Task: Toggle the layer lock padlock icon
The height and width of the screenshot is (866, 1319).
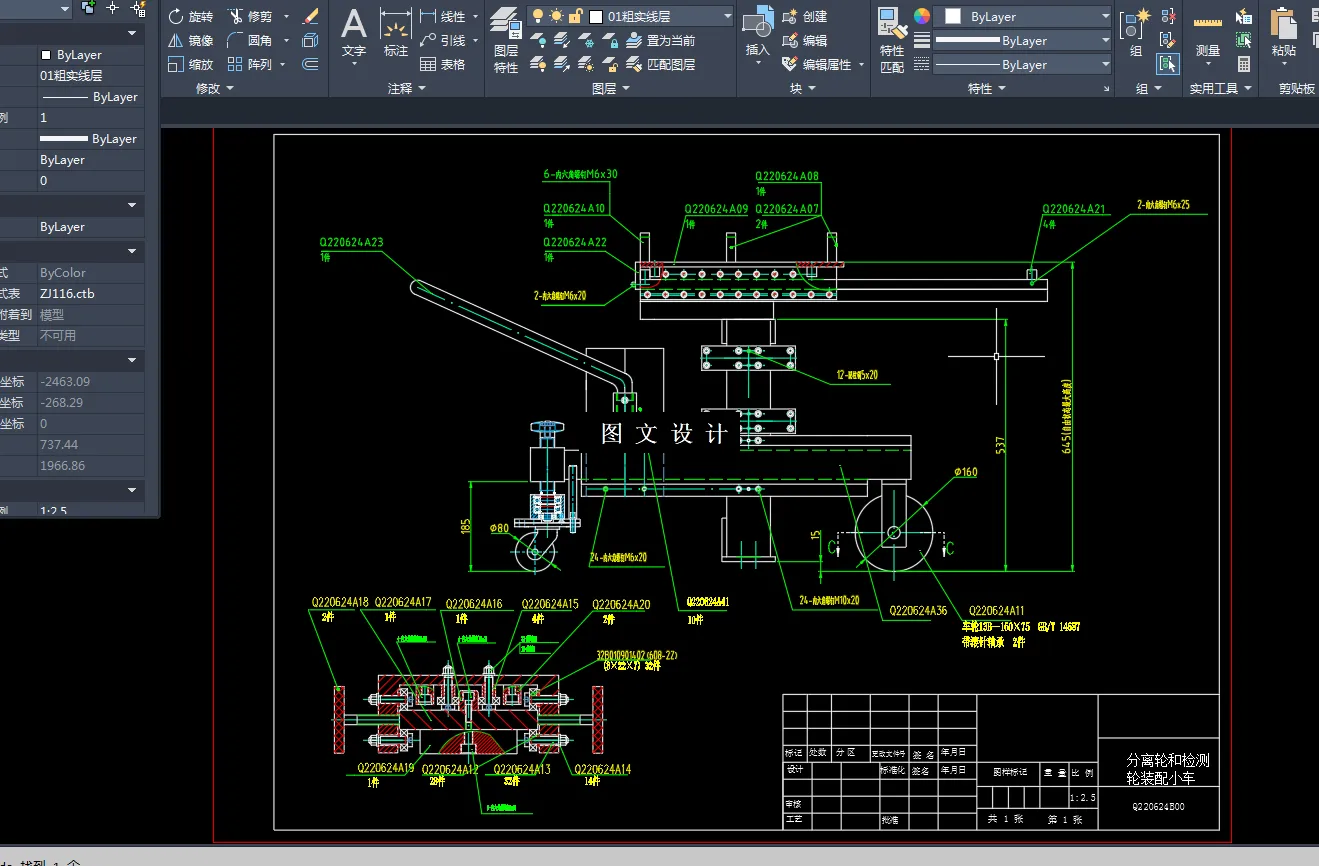Action: [x=575, y=17]
